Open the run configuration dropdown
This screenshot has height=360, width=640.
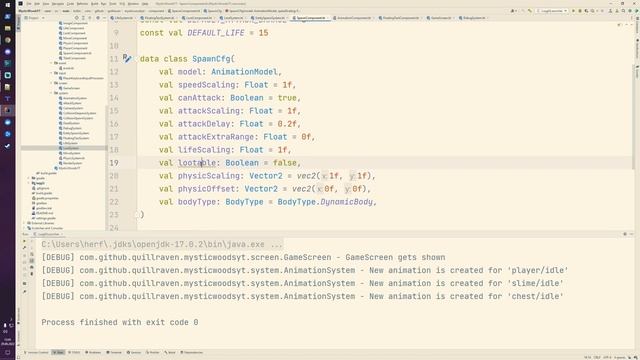coord(551,11)
